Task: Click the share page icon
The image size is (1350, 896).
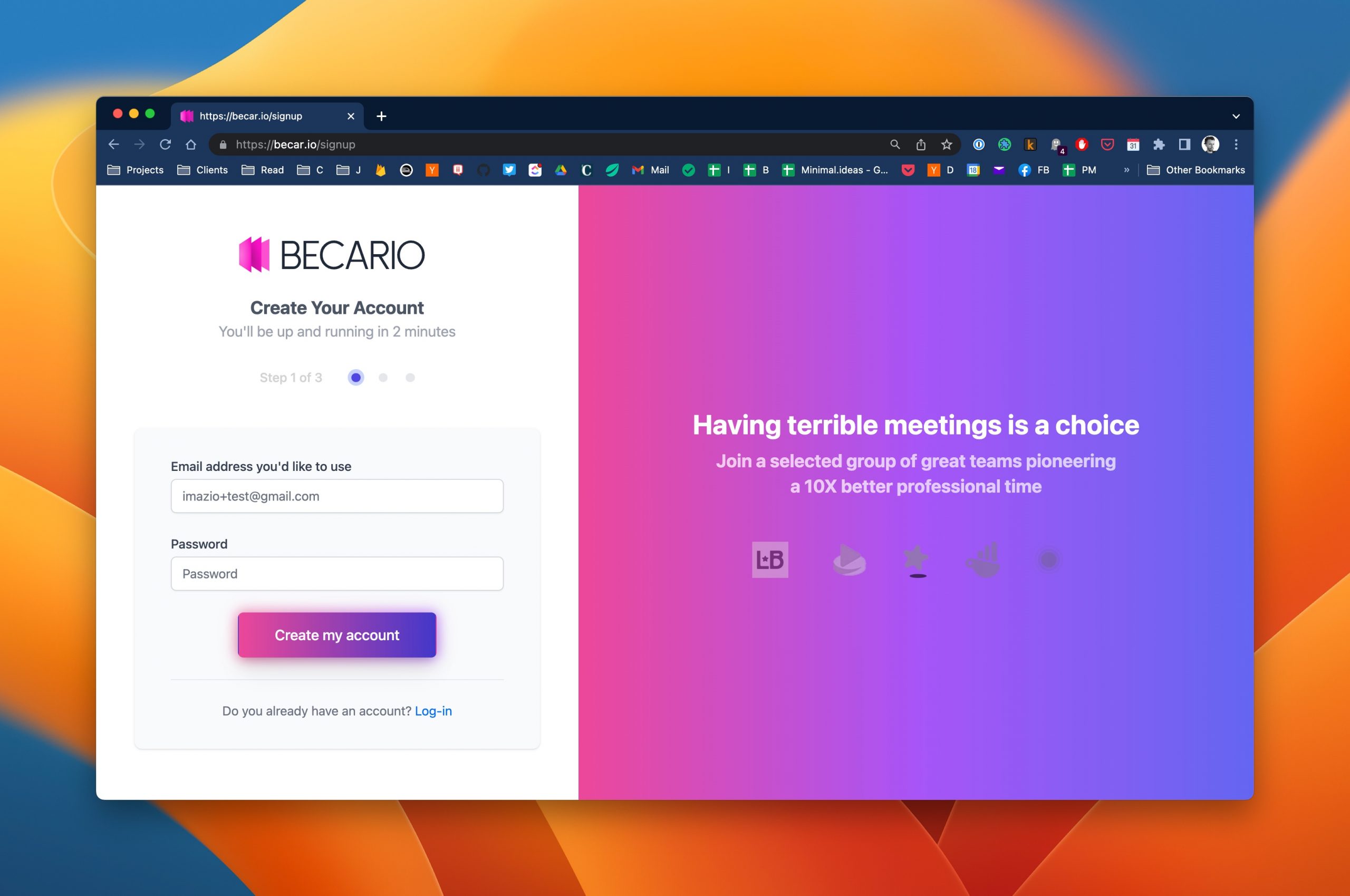Action: coord(921,144)
